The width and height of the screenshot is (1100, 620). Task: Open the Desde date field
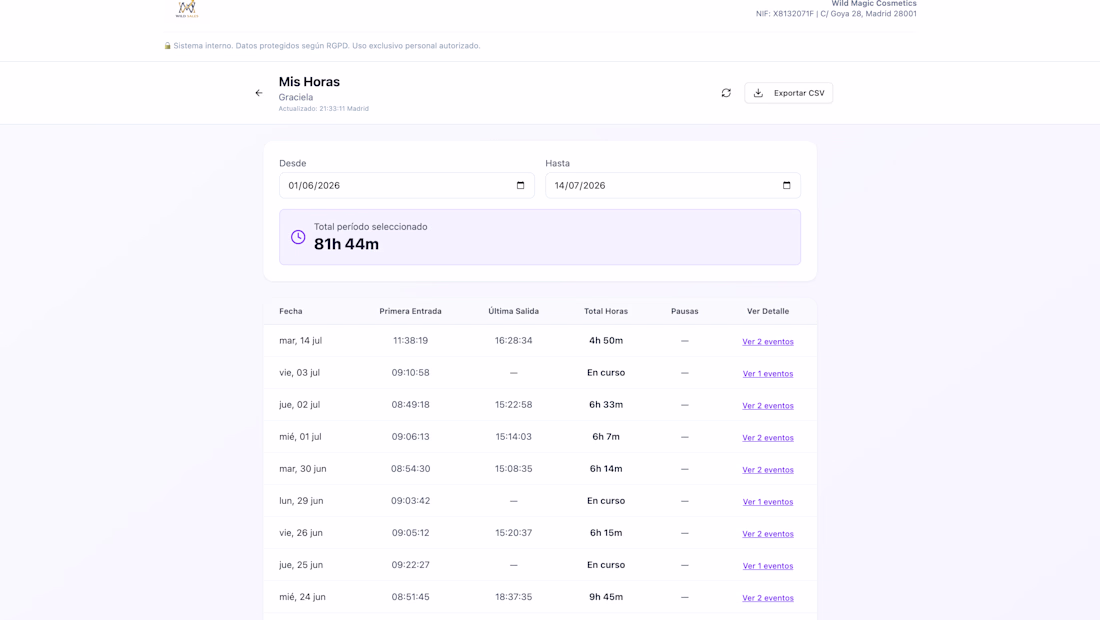point(406,185)
